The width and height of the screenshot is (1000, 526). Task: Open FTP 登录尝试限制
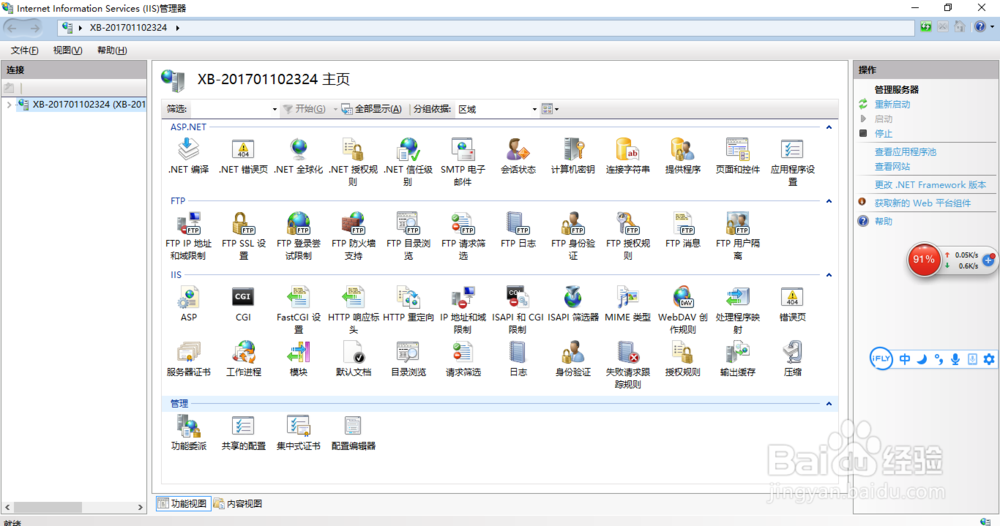[x=298, y=236]
